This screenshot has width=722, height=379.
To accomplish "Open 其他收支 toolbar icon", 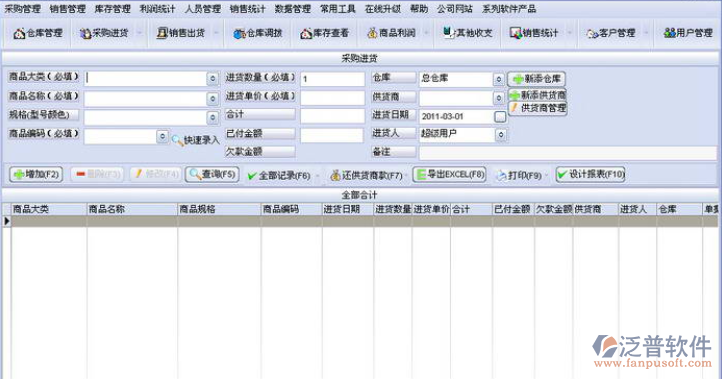I will coord(449,32).
